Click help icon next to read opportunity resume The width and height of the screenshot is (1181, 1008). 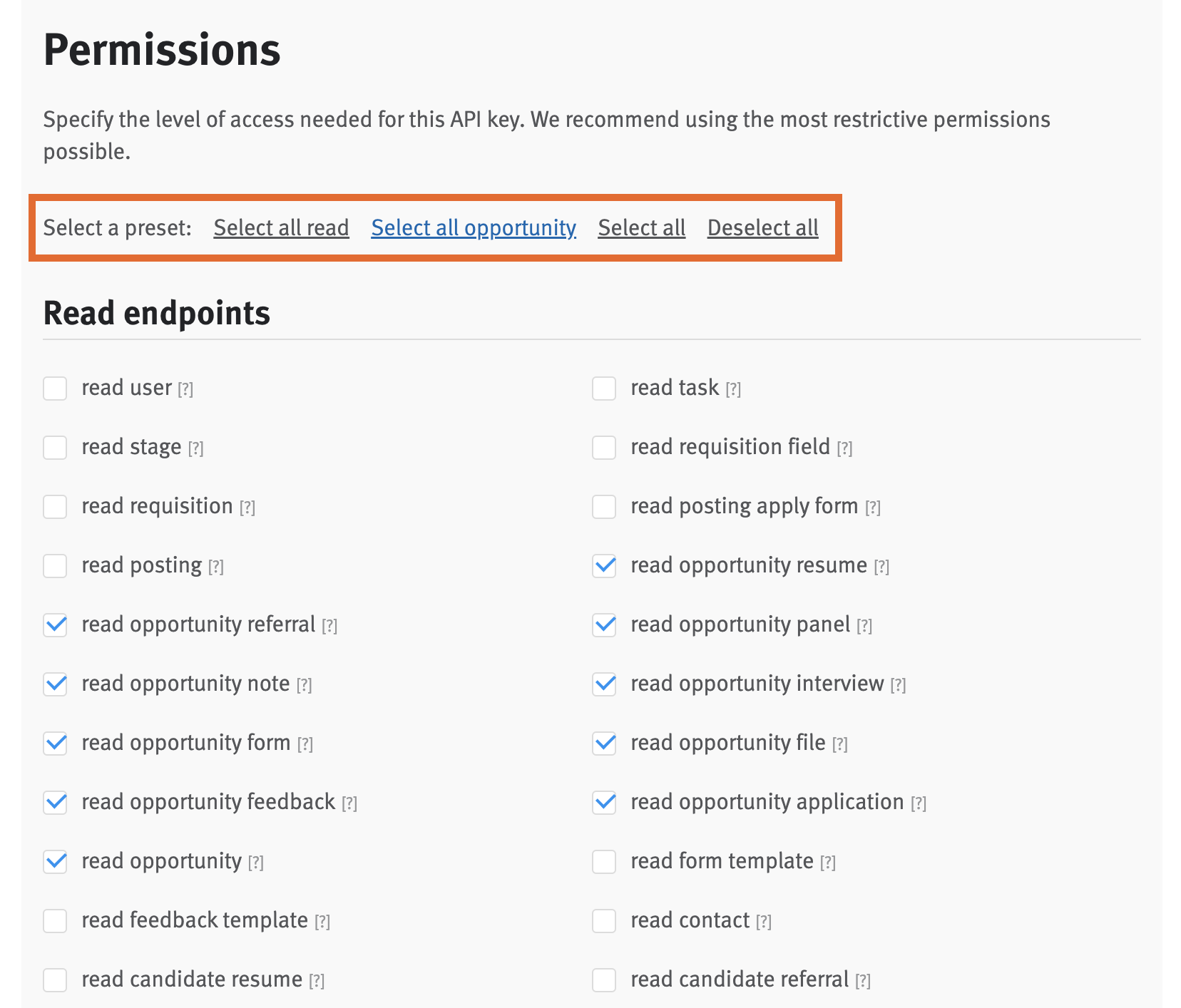[881, 567]
